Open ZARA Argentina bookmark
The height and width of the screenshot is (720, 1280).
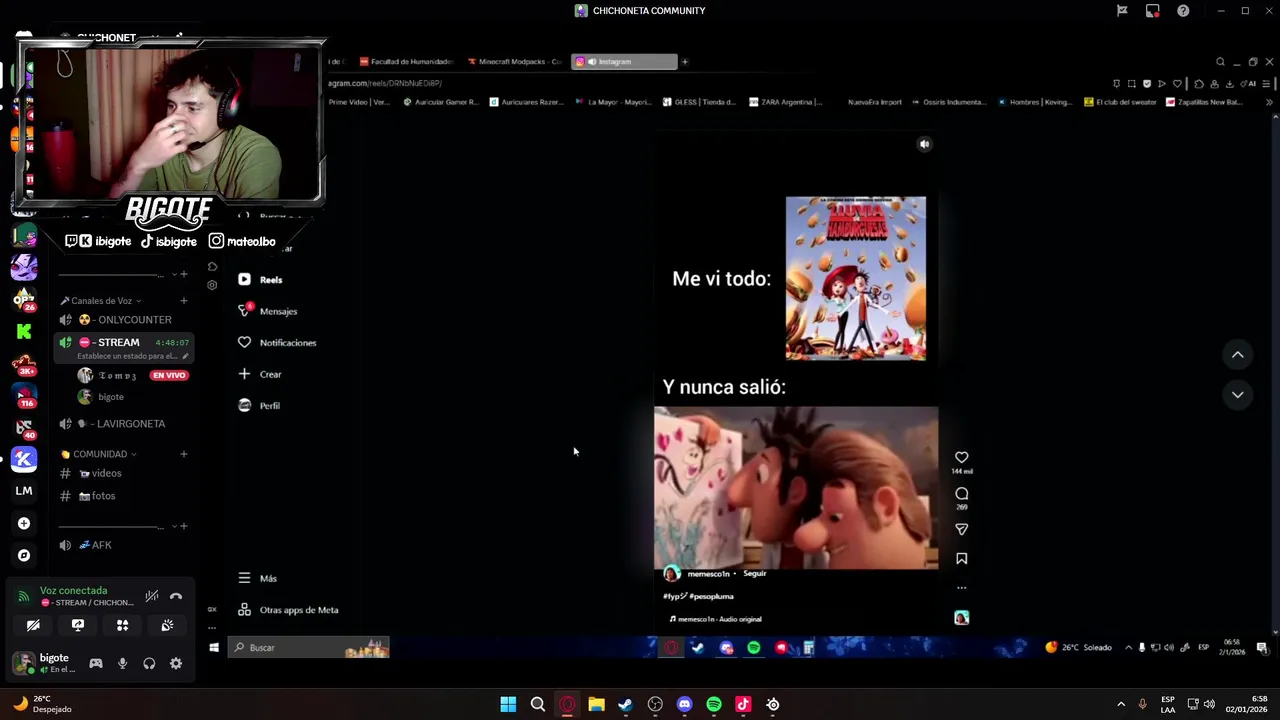tap(785, 102)
